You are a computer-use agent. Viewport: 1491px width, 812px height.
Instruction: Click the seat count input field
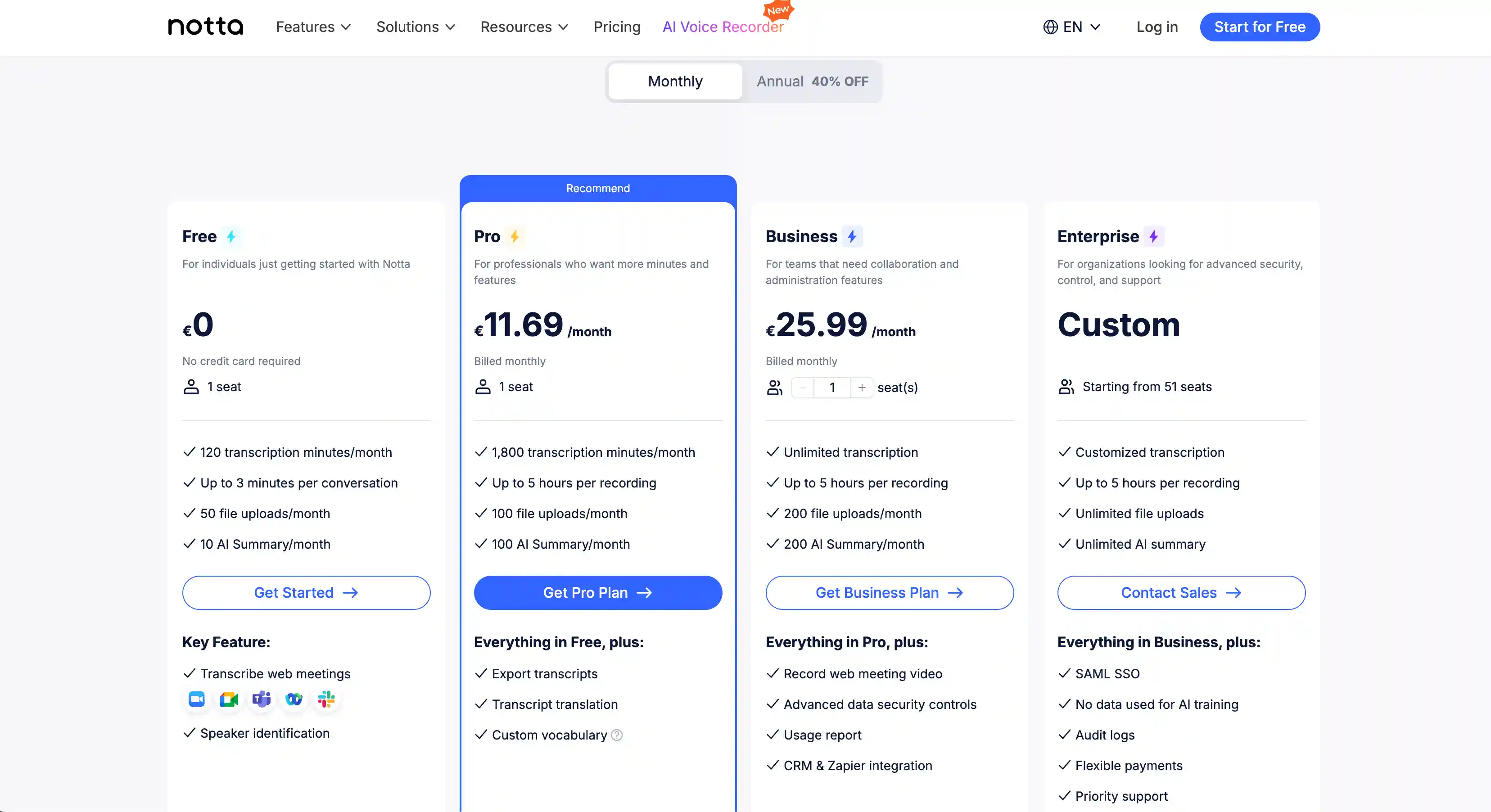pyautogui.click(x=832, y=387)
